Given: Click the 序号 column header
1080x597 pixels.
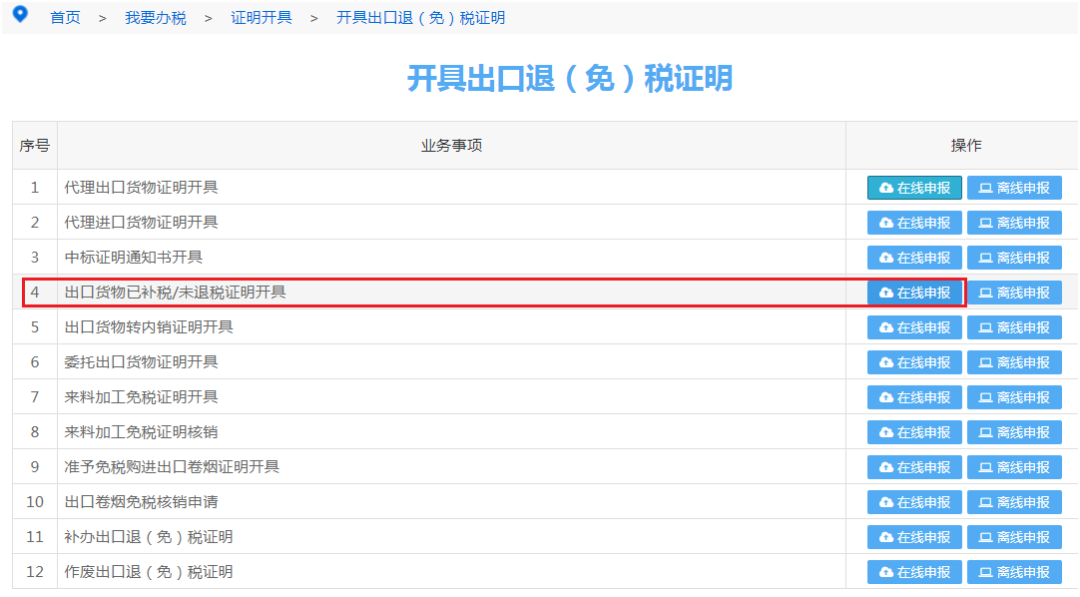Looking at the screenshot, I should 34,145.
